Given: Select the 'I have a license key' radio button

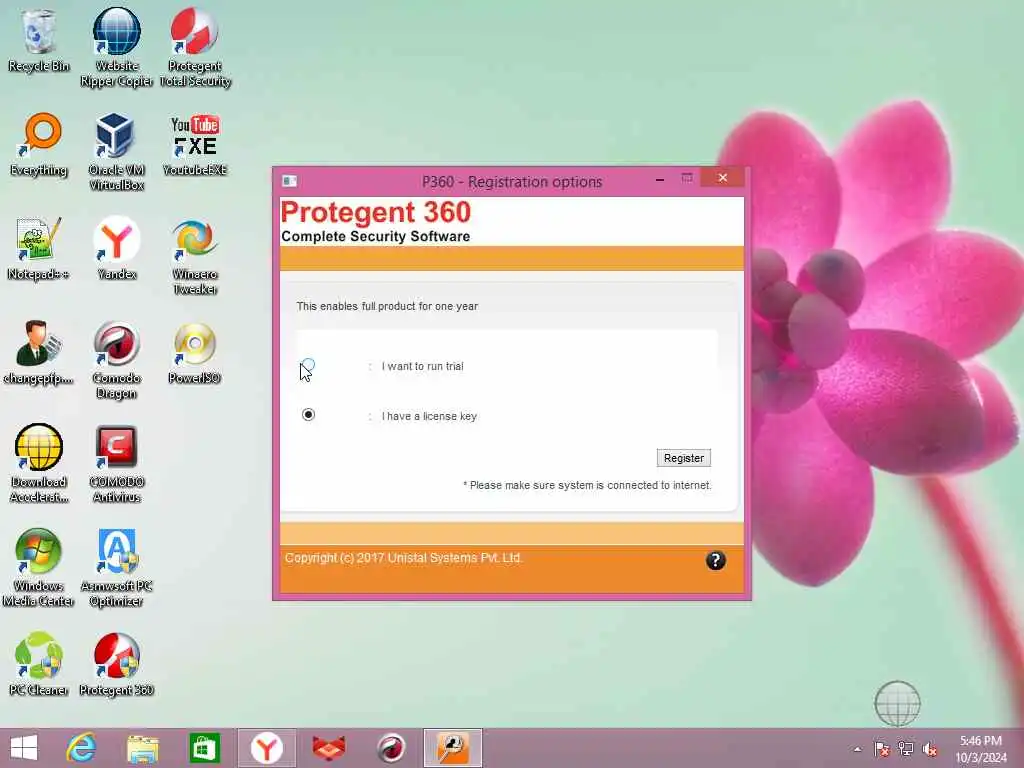Looking at the screenshot, I should 308,415.
